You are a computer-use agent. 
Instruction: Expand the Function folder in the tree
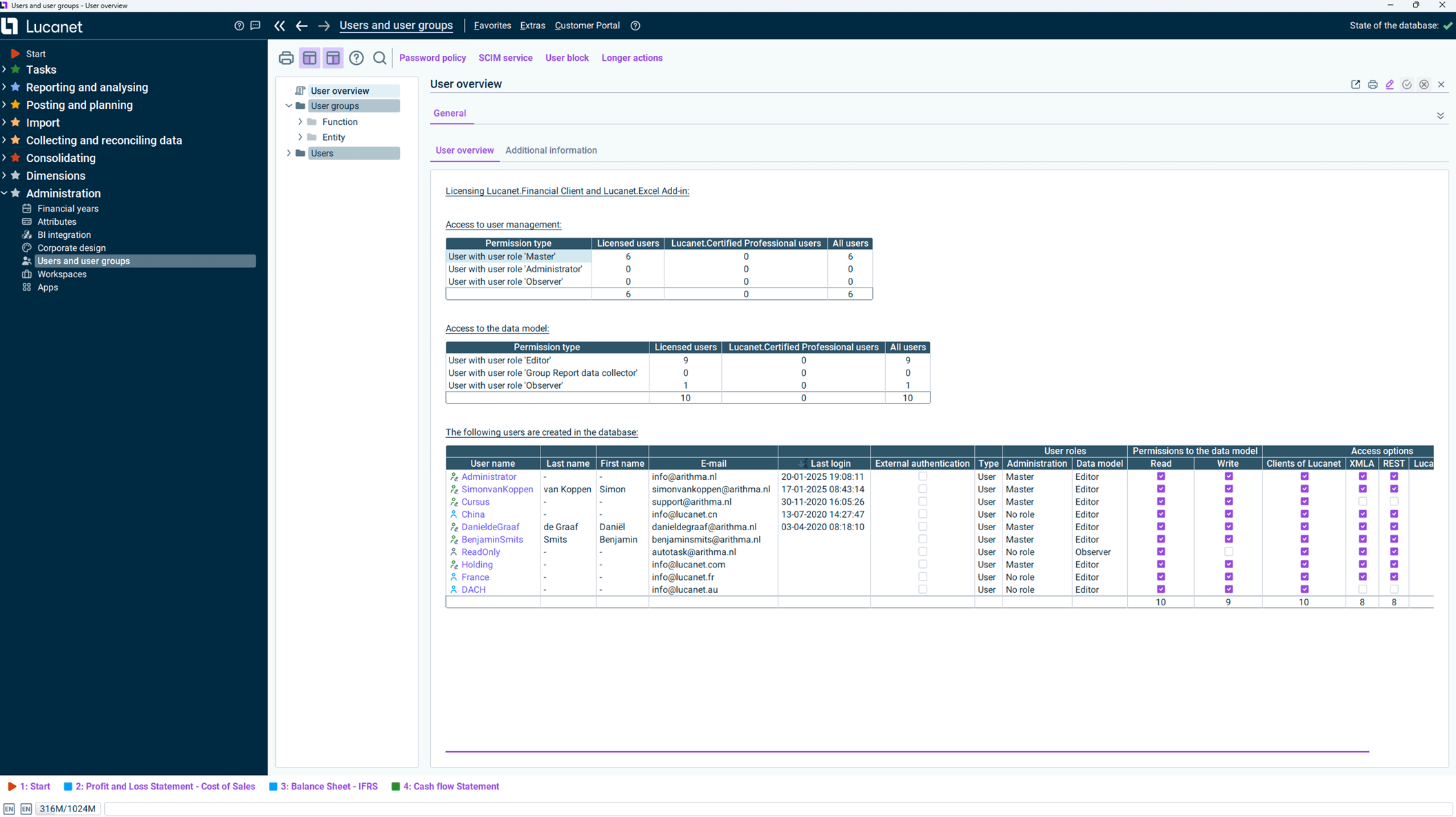point(301,121)
